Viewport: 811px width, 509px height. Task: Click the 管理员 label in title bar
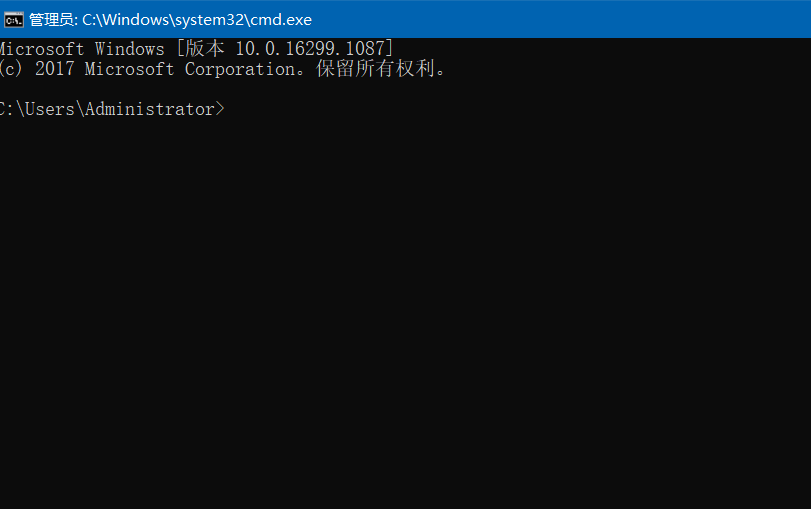point(52,19)
